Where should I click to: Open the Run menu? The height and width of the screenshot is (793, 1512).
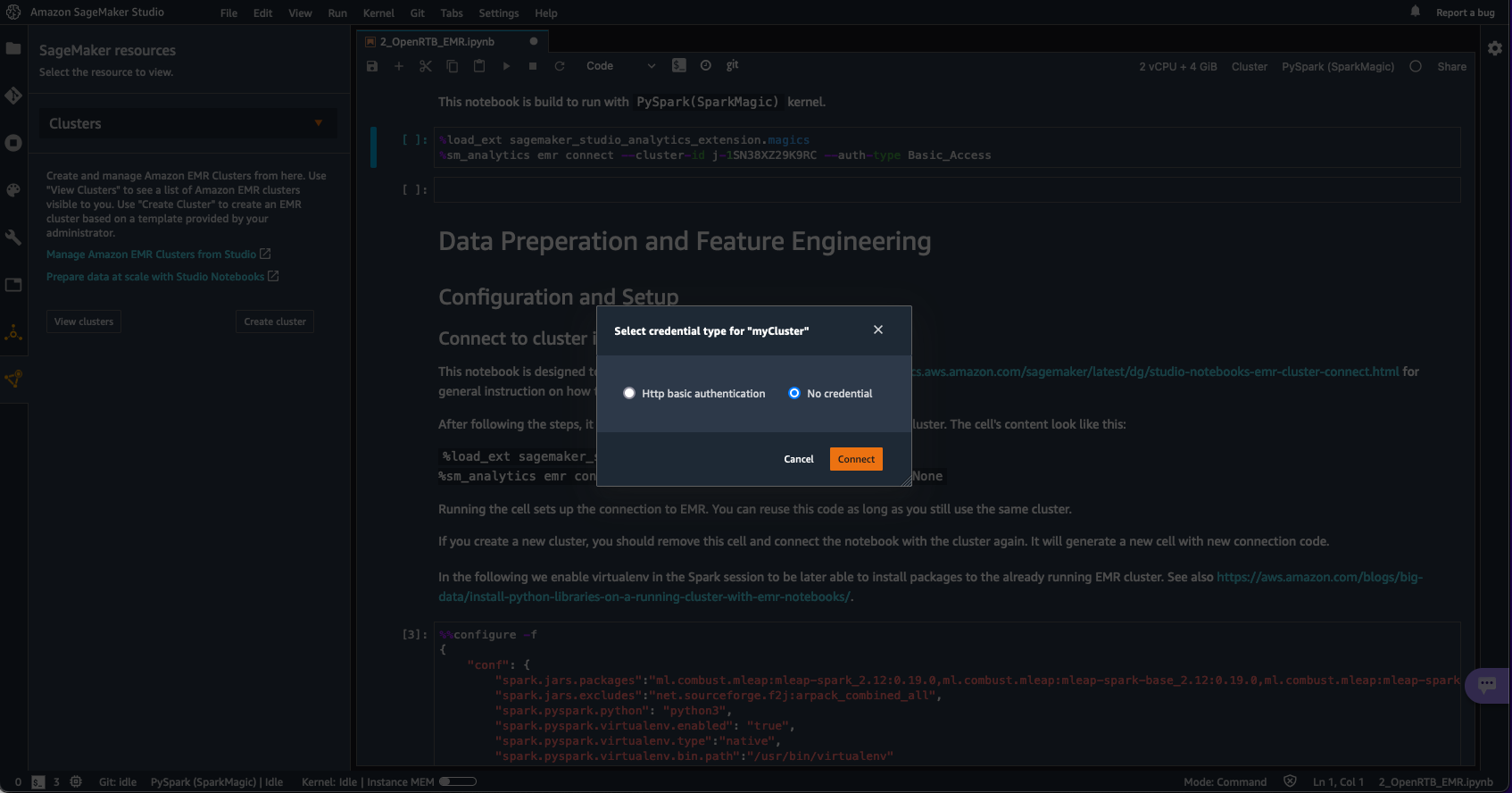(337, 13)
